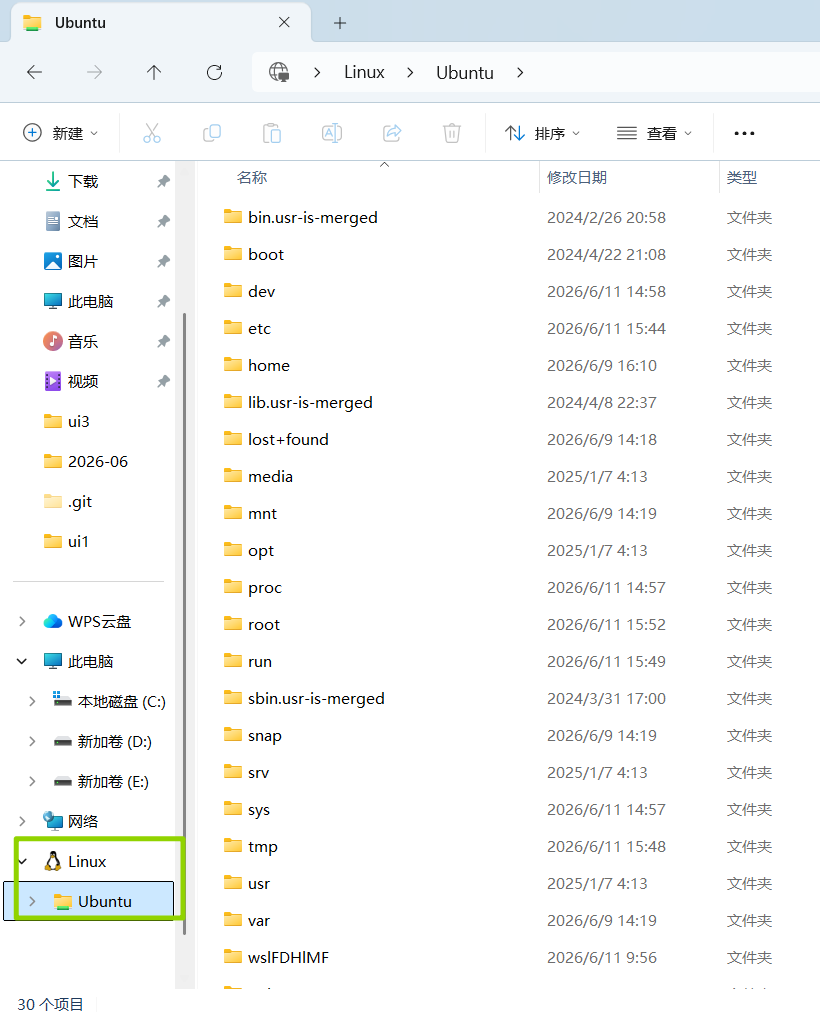This screenshot has width=820, height=1016.
Task: Go back to the previous folder
Action: click(x=34, y=72)
